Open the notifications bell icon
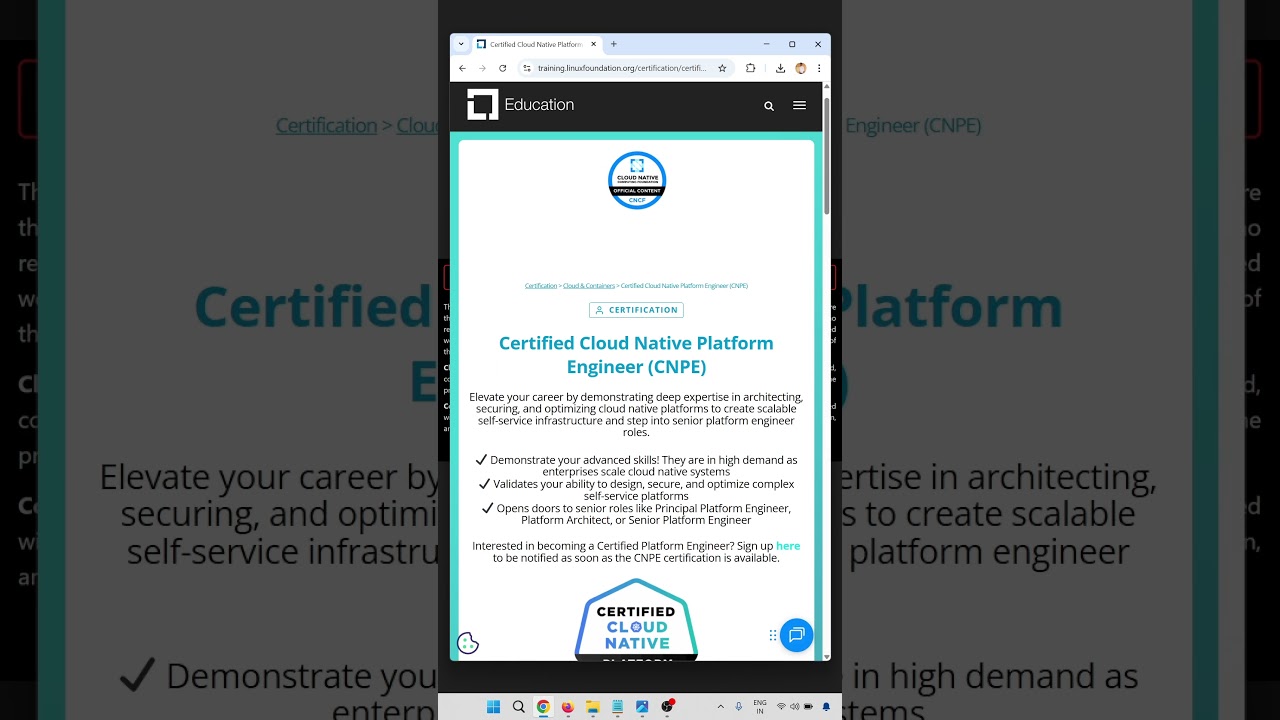Image resolution: width=1280 pixels, height=720 pixels. click(x=826, y=707)
